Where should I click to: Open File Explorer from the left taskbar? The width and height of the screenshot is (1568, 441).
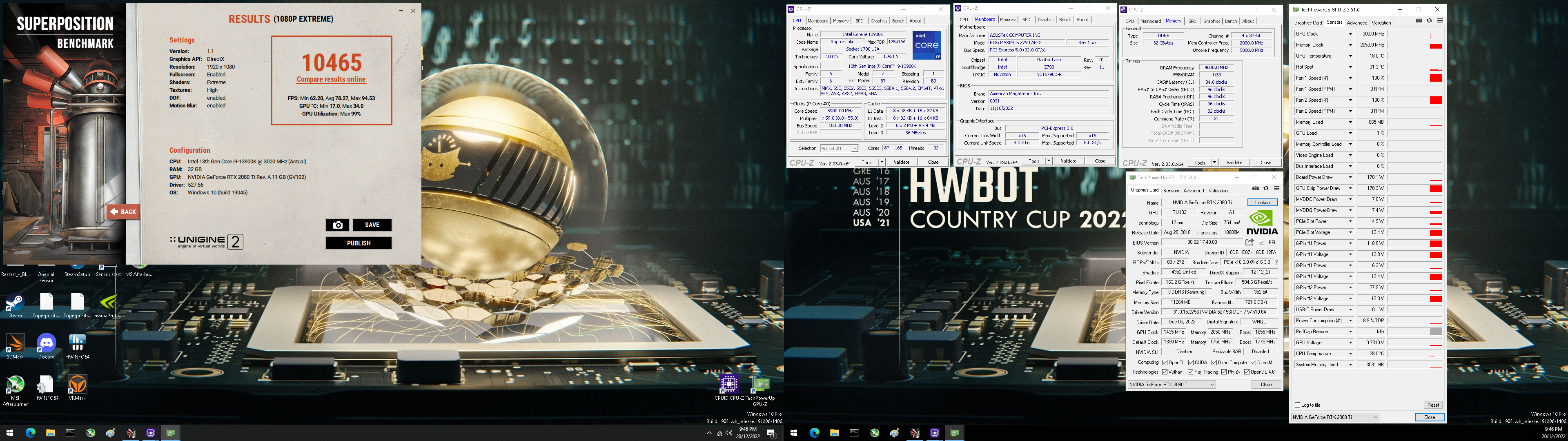point(51,433)
